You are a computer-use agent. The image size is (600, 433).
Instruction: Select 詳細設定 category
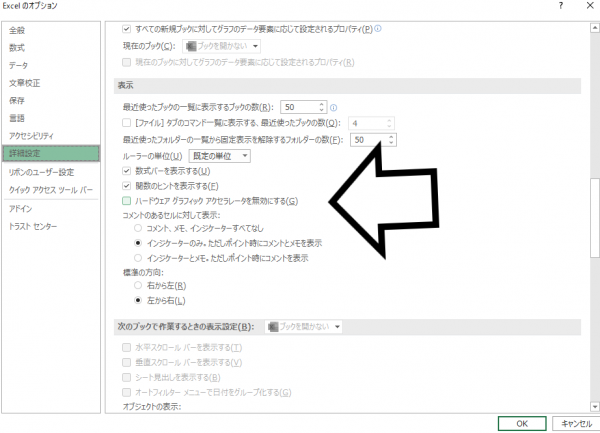51,153
